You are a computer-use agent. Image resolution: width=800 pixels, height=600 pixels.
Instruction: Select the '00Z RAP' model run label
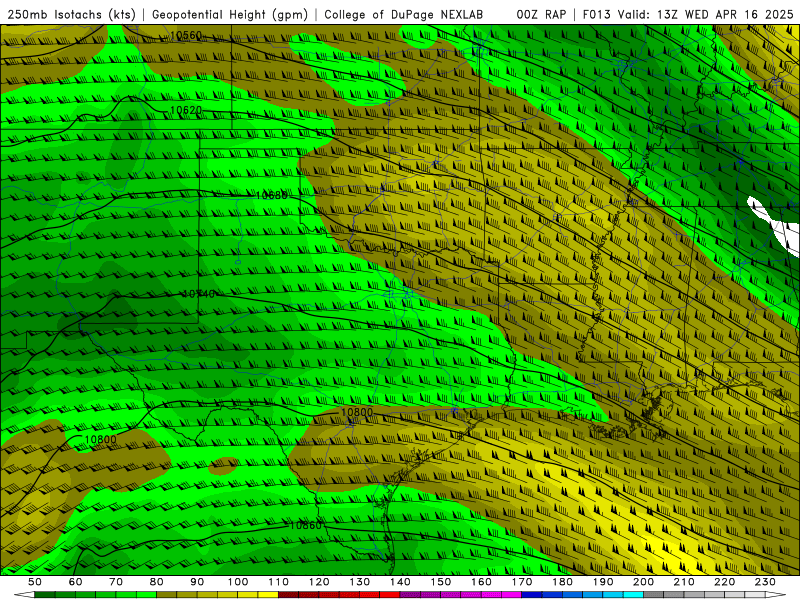click(x=541, y=15)
